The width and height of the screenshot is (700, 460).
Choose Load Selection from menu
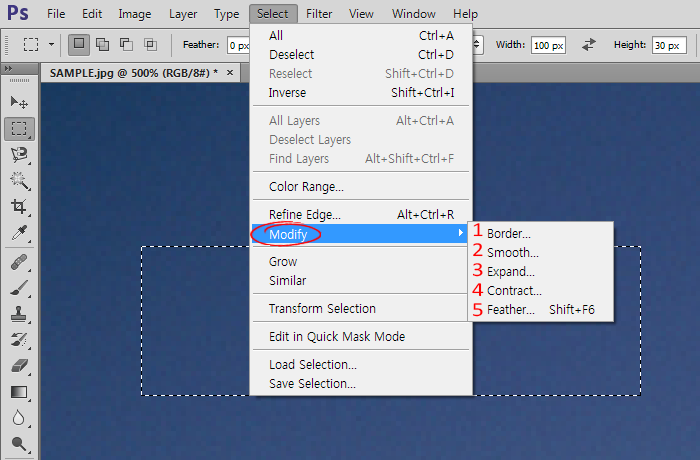pyautogui.click(x=361, y=364)
